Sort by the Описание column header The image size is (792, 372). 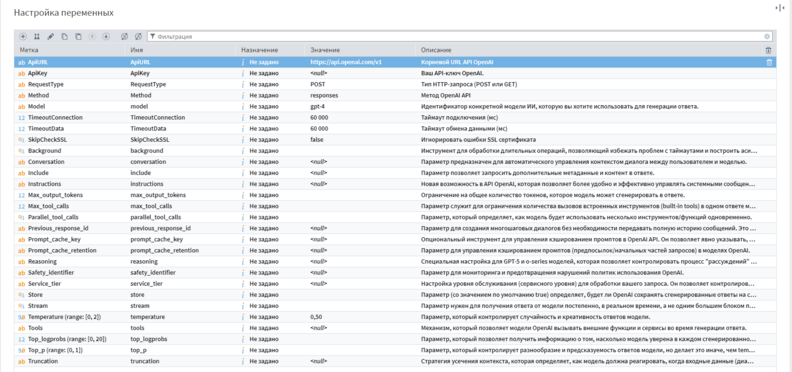pos(436,51)
